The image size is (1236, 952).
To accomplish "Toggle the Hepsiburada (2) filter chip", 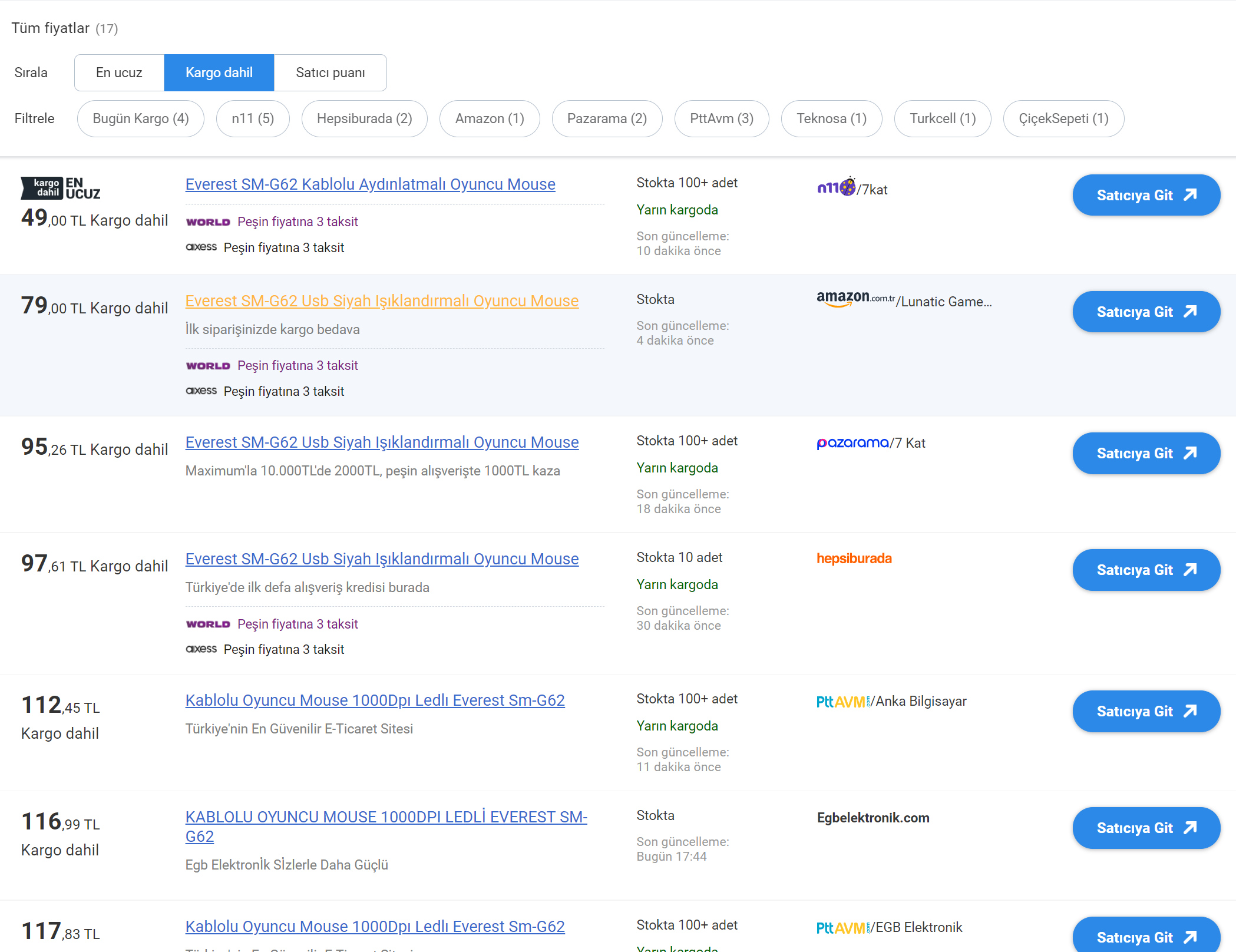I will click(x=365, y=118).
